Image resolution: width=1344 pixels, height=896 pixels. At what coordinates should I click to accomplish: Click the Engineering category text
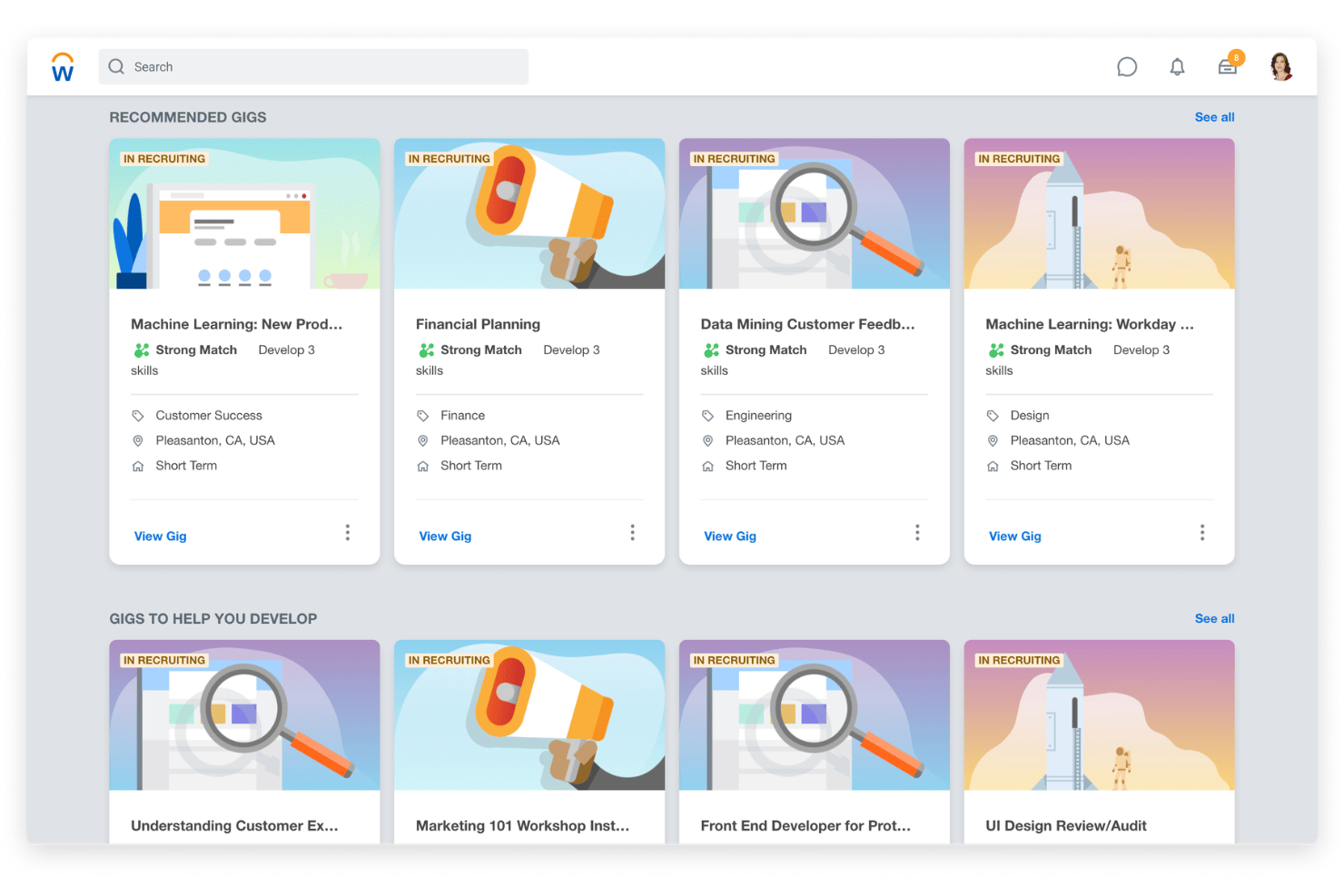click(758, 416)
